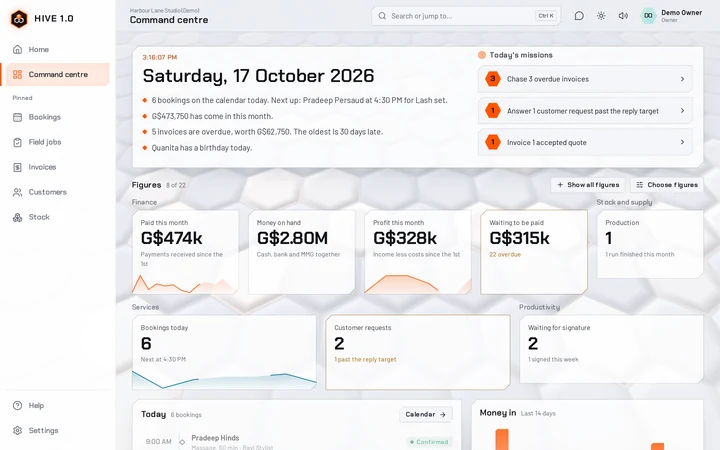This screenshot has width=720, height=450.
Task: Click the Saturday, 17 October 2026 heading
Action: pyautogui.click(x=258, y=76)
